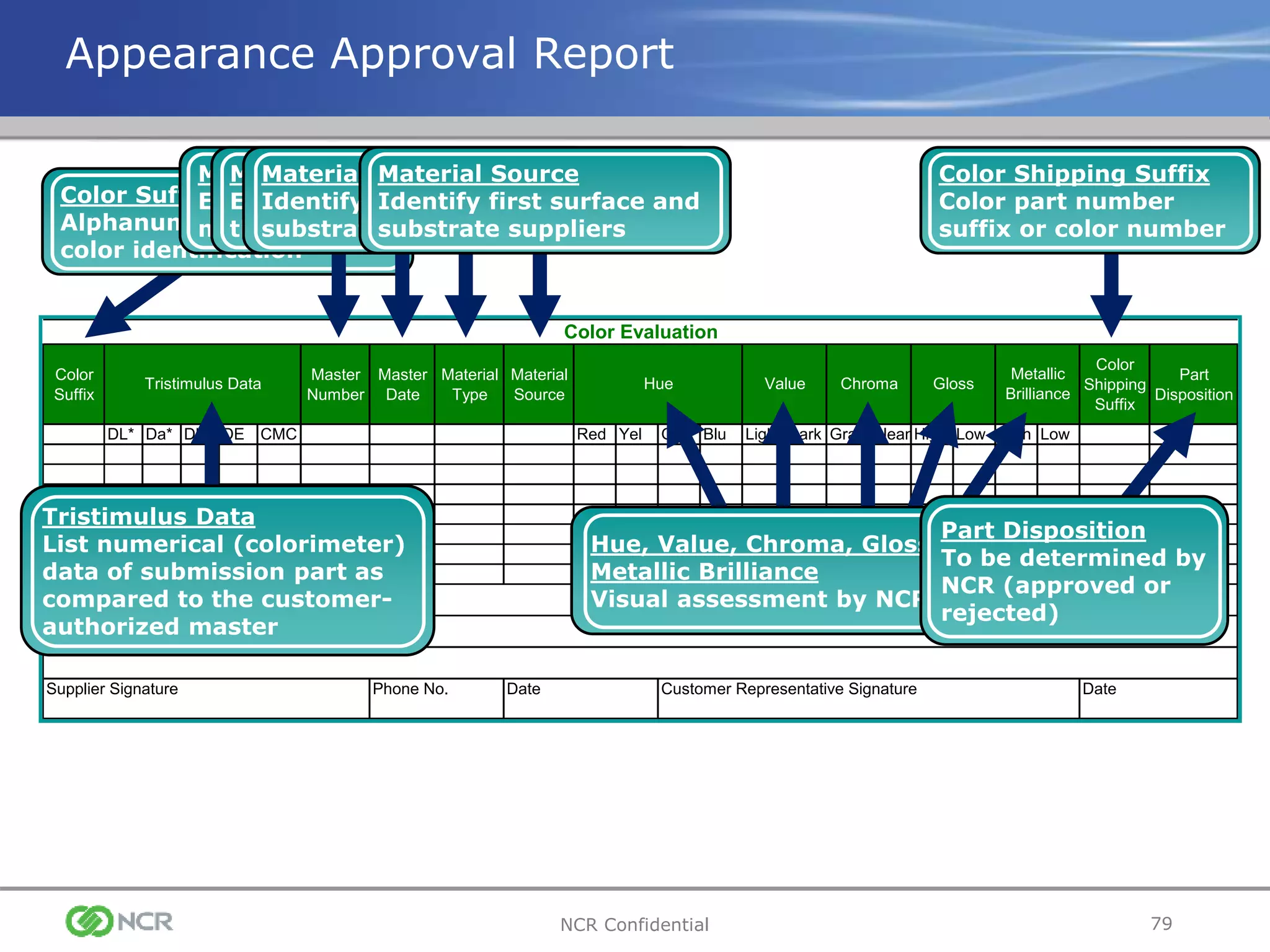Click the Value column header
The width and height of the screenshot is (1270, 952).
[784, 384]
